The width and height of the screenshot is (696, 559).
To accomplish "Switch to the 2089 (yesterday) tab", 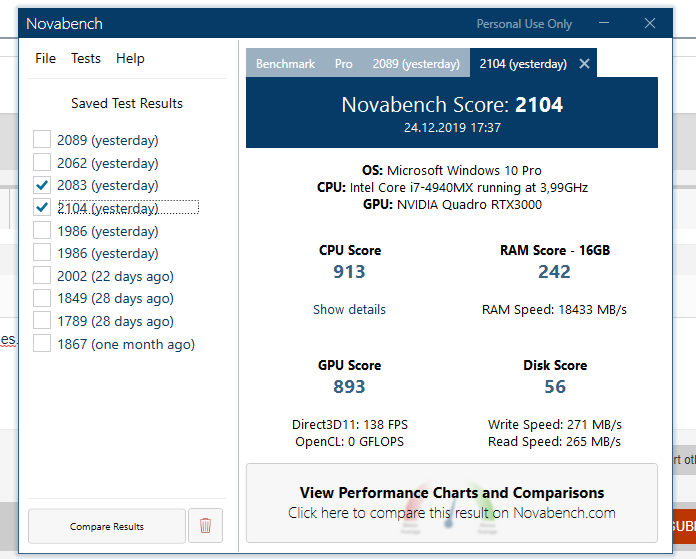I will [x=416, y=64].
